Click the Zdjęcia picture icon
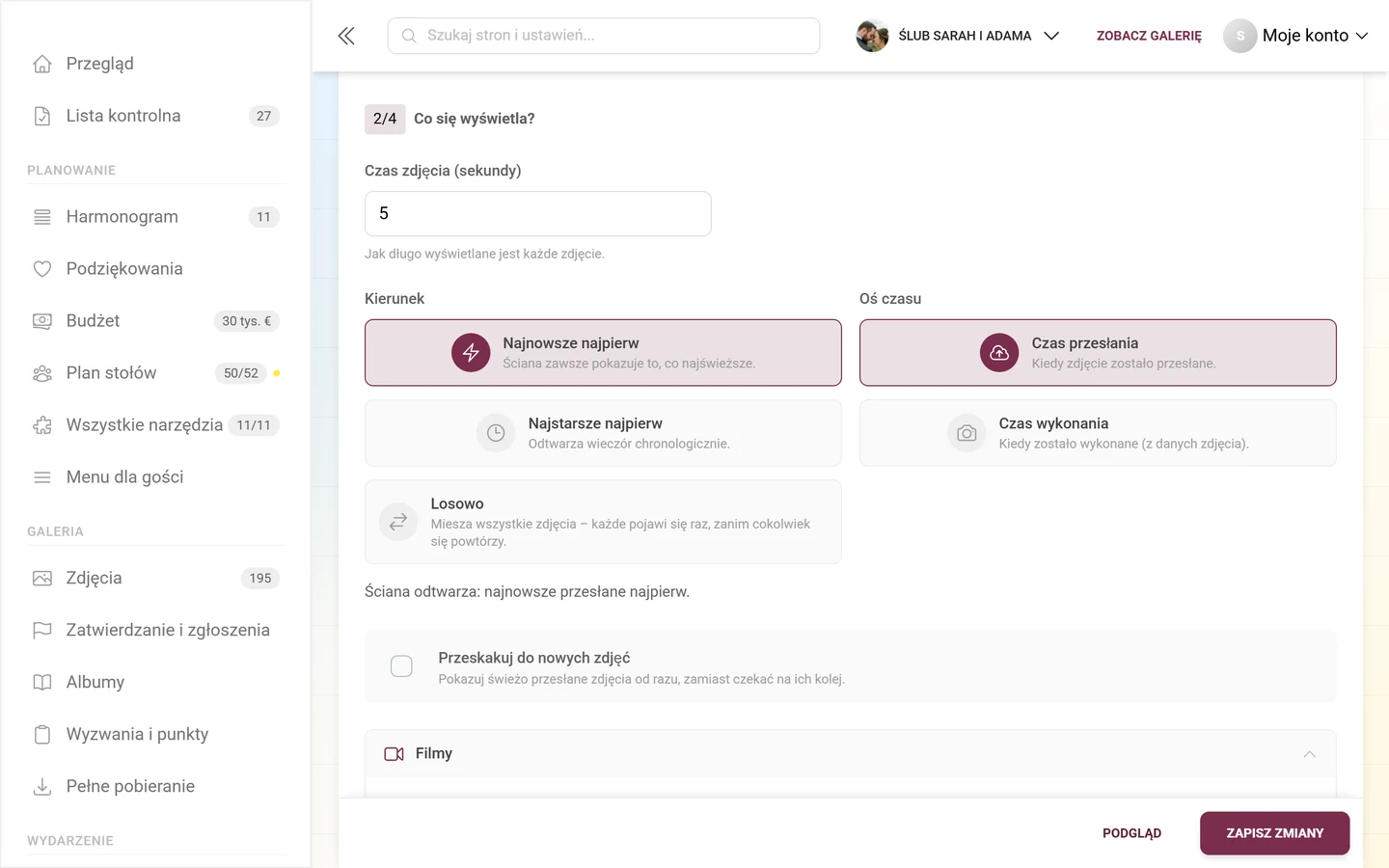1389x868 pixels. pos(42,579)
